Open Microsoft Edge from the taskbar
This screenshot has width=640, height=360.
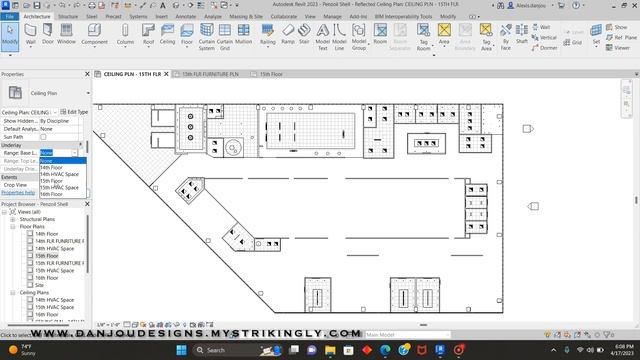[x=385, y=350]
